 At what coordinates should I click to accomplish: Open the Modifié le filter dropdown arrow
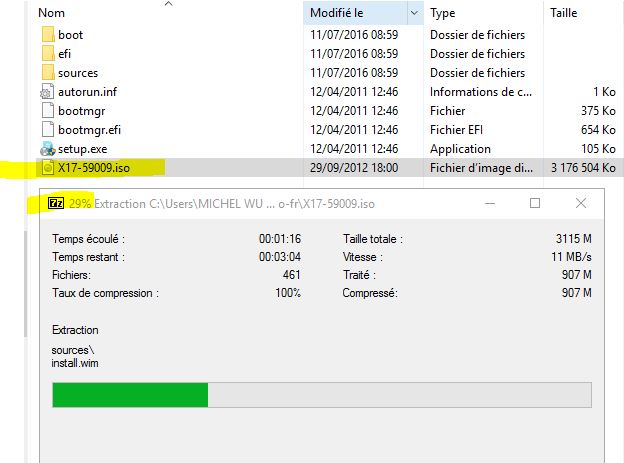coord(415,13)
